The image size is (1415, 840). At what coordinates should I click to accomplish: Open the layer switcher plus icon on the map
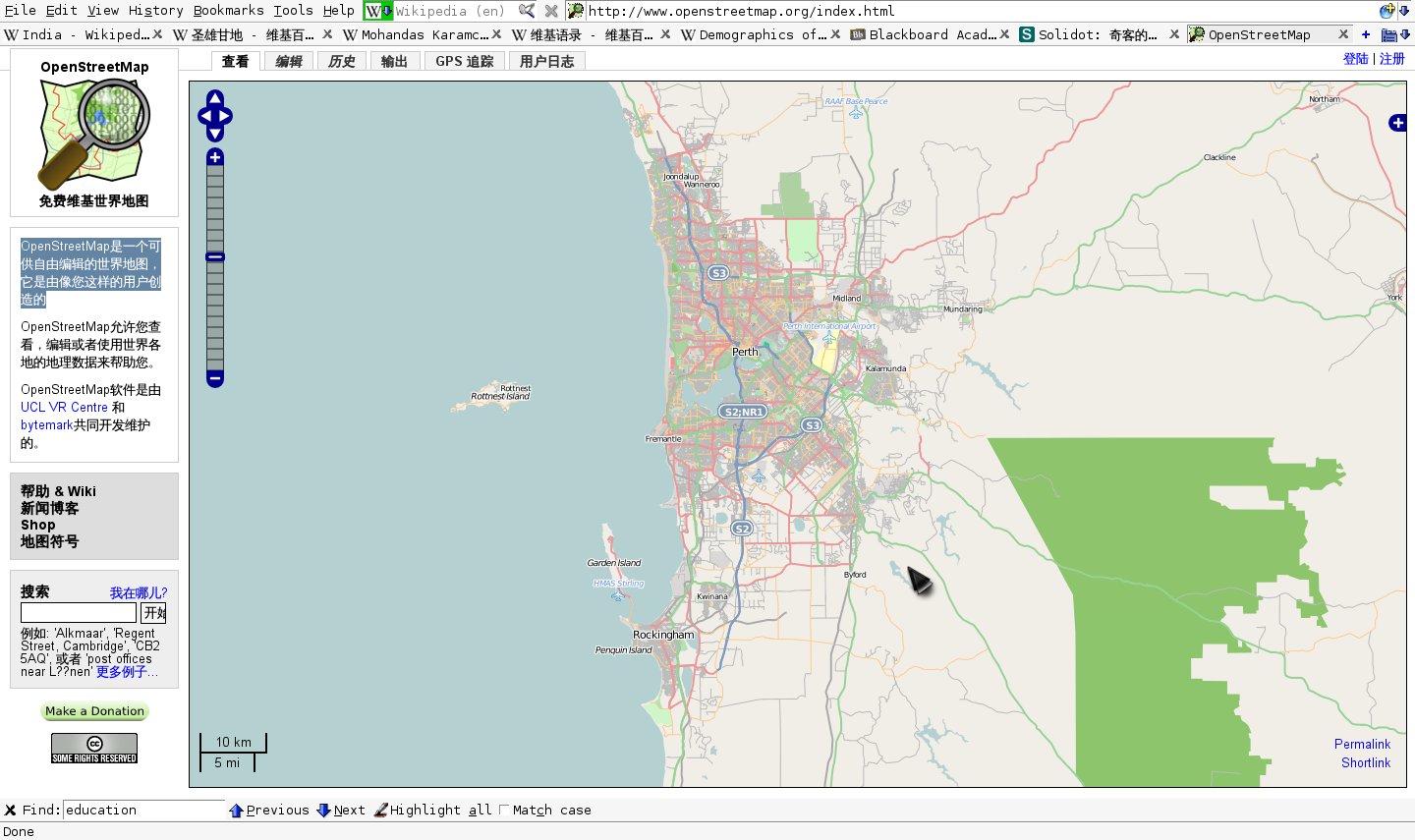coord(1397,123)
